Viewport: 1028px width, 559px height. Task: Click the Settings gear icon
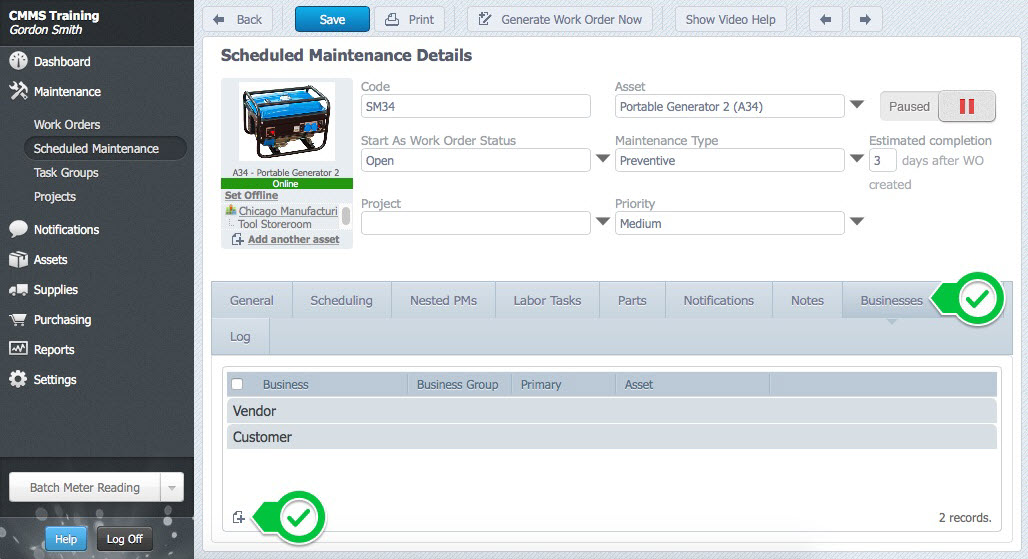[x=18, y=379]
